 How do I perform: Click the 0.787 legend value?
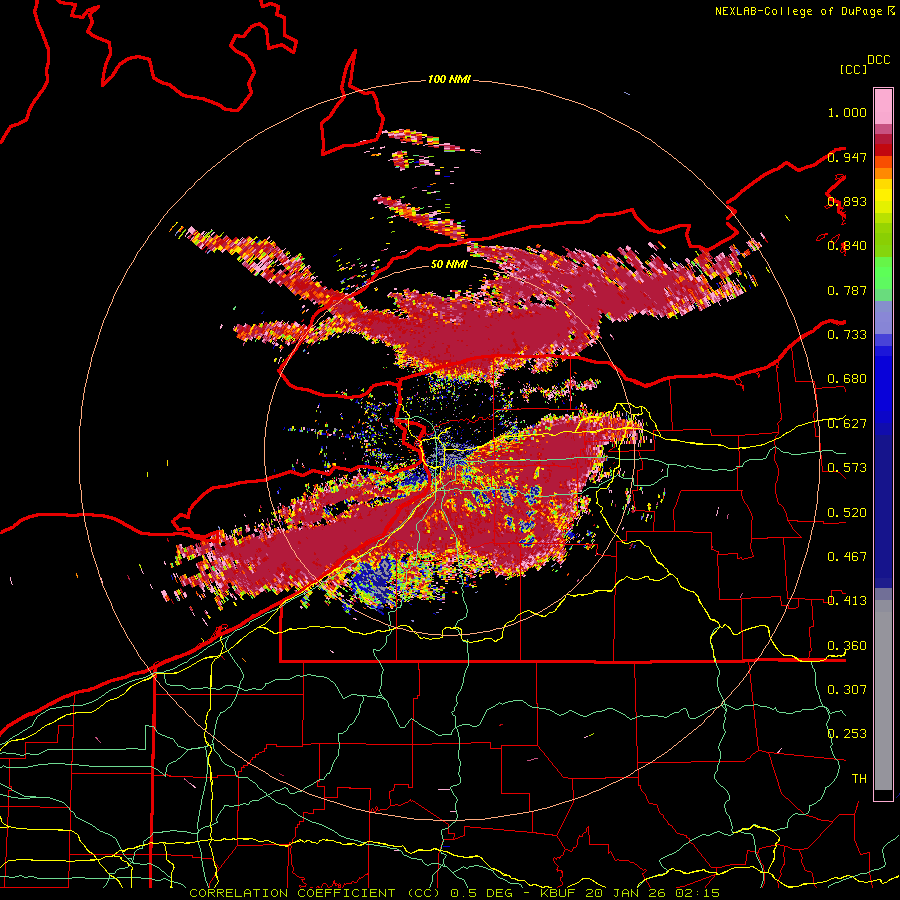(847, 290)
